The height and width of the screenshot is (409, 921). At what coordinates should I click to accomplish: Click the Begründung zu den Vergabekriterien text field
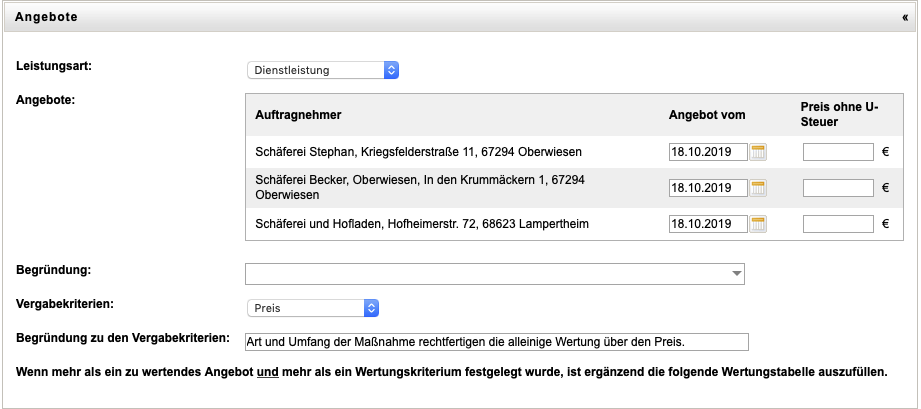click(496, 342)
